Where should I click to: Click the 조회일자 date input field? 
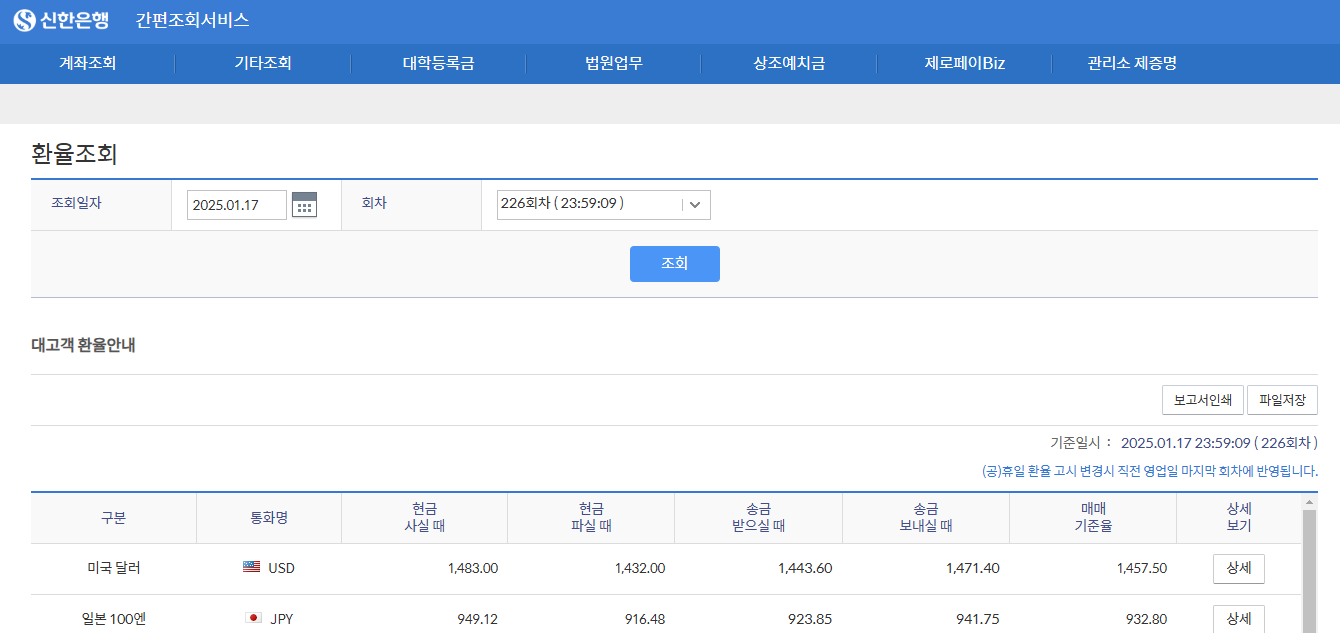click(x=236, y=204)
